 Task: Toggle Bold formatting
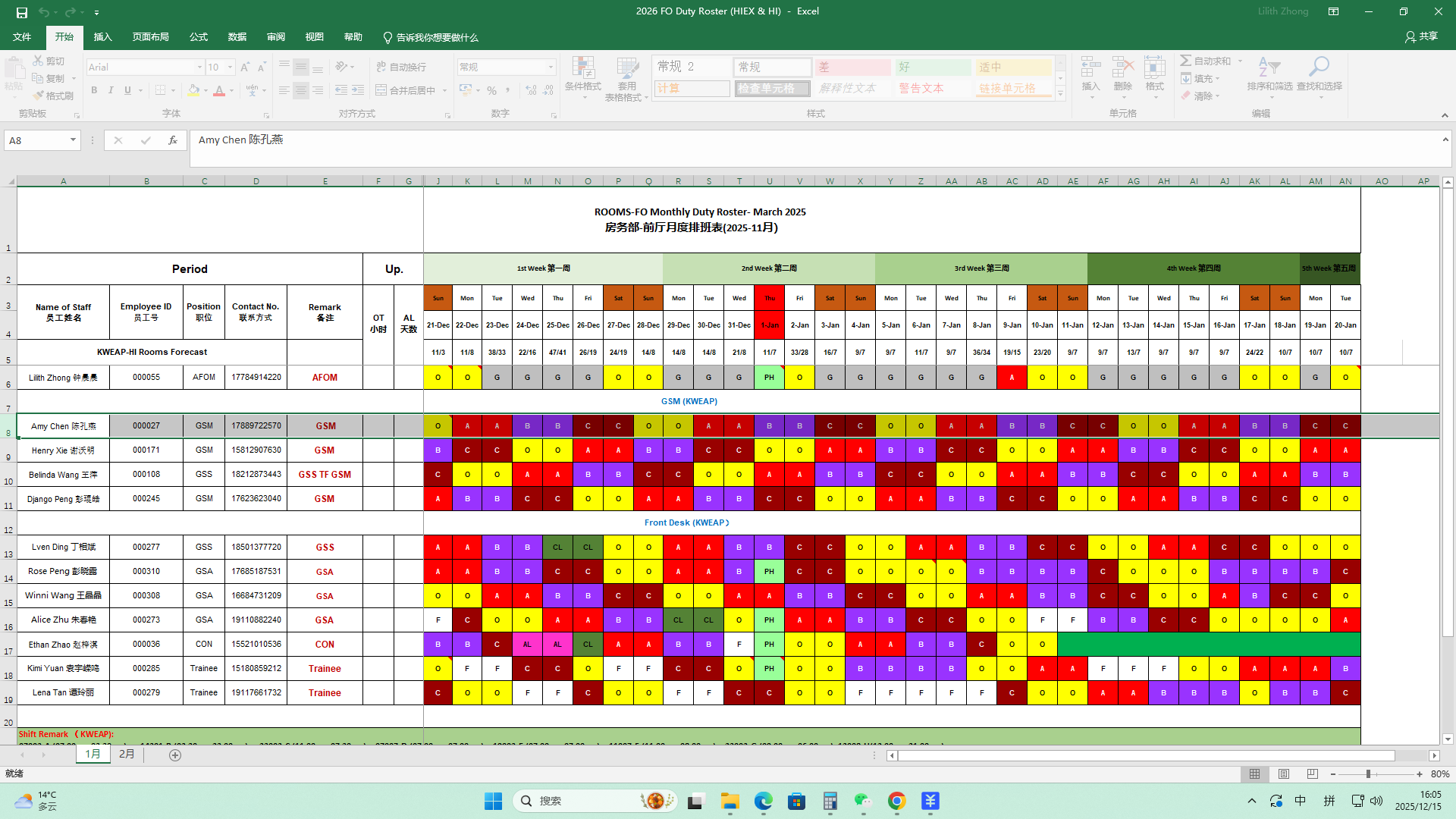94,90
